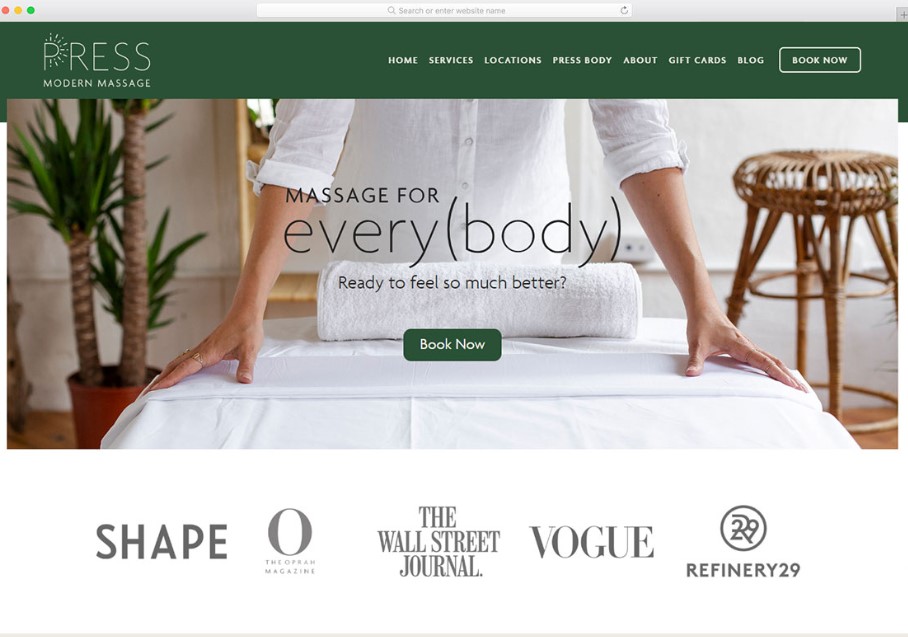Click the Wall Street Journal logo
The width and height of the screenshot is (908, 637).
pos(438,541)
